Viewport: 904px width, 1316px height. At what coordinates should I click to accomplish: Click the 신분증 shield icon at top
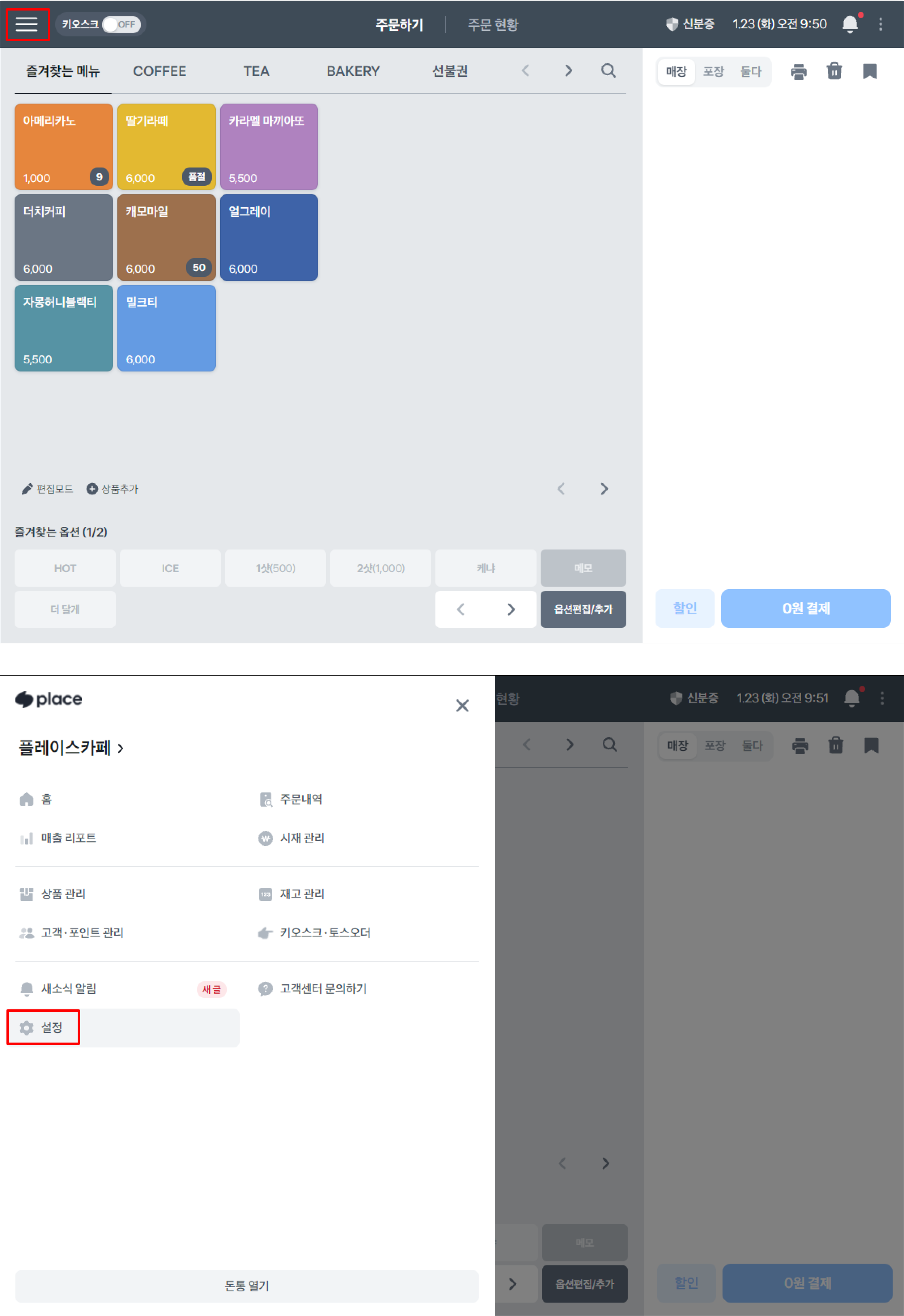click(x=672, y=24)
